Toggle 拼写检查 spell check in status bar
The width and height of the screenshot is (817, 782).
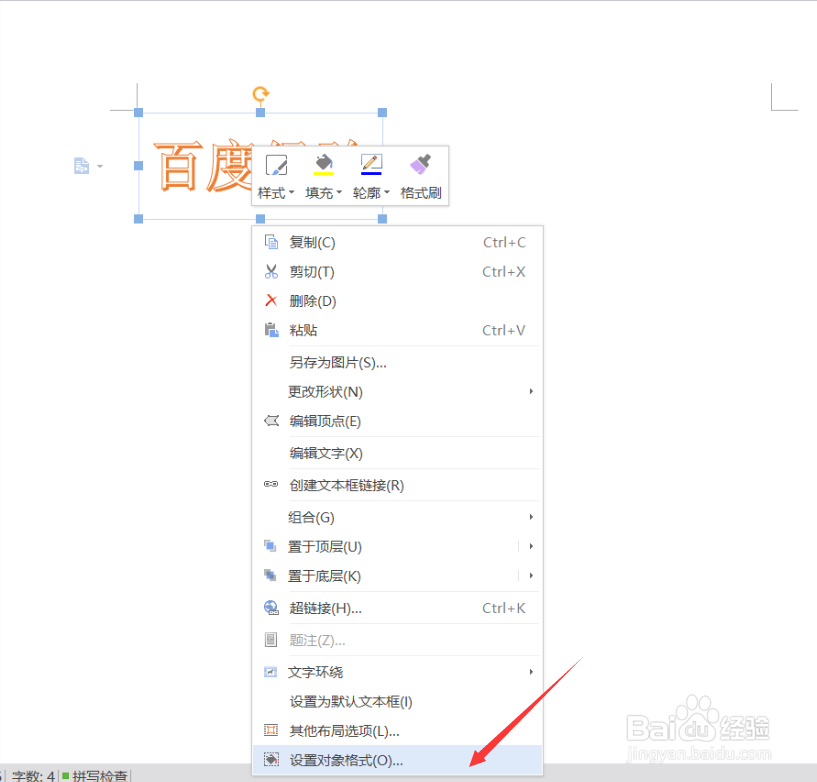pos(97,775)
